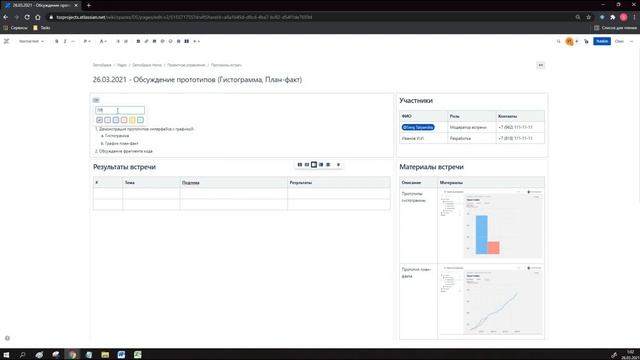Viewport: 640px width, 360px height.
Task: Open the 'Проектное управление' breadcrumb
Action: (x=186, y=65)
